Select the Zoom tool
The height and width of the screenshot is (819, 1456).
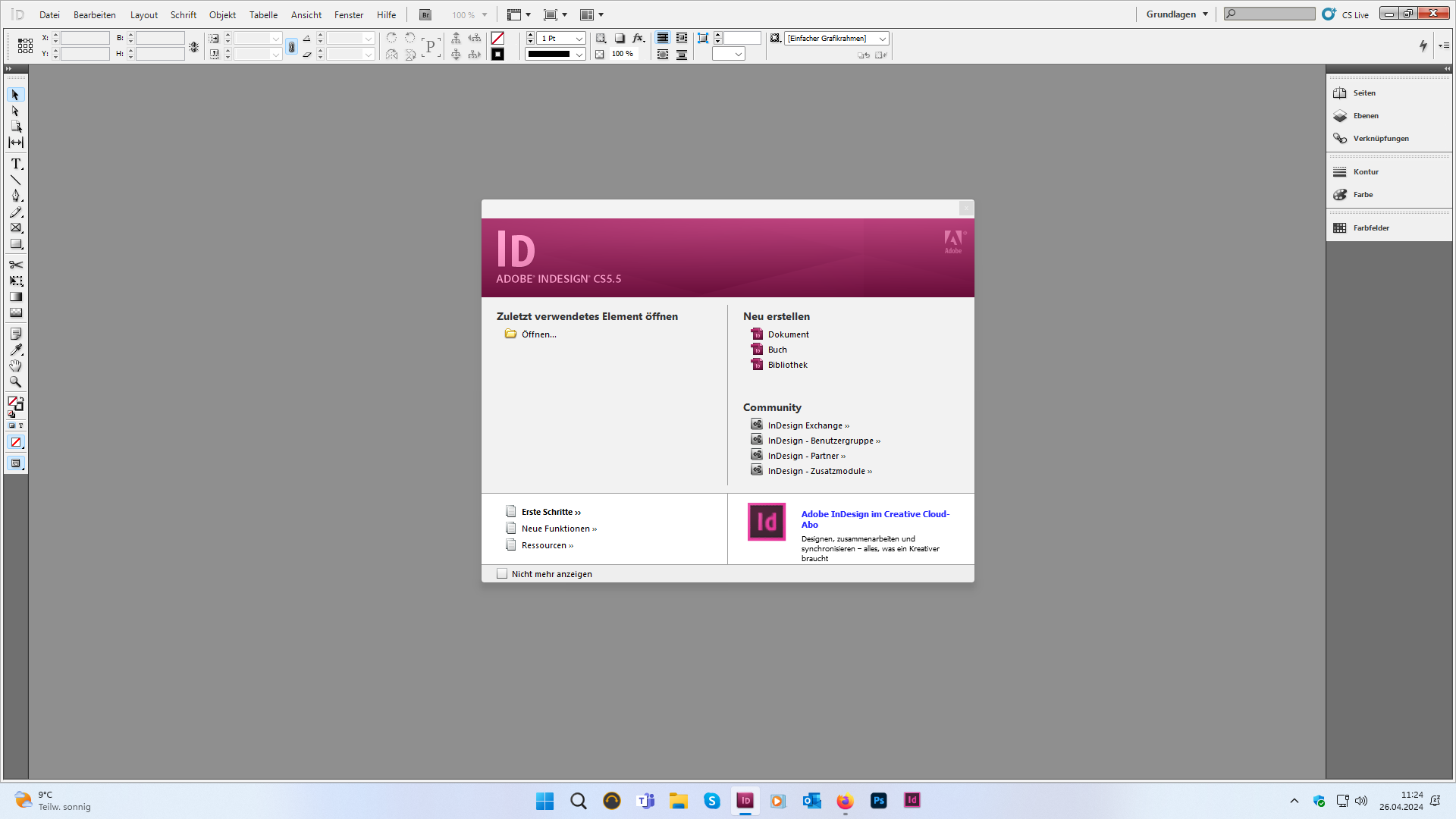coord(15,381)
